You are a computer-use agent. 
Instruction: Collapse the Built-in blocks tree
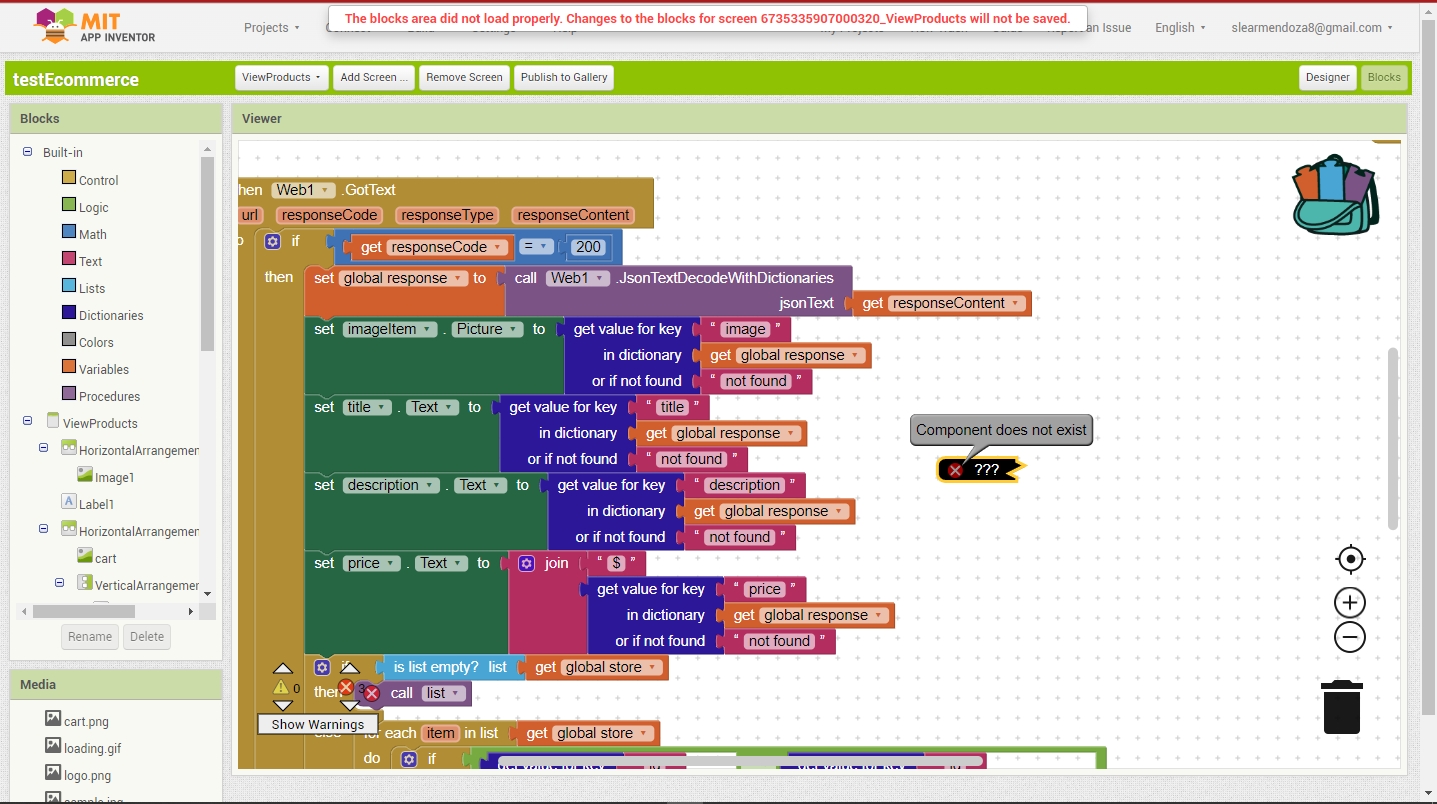[x=28, y=152]
